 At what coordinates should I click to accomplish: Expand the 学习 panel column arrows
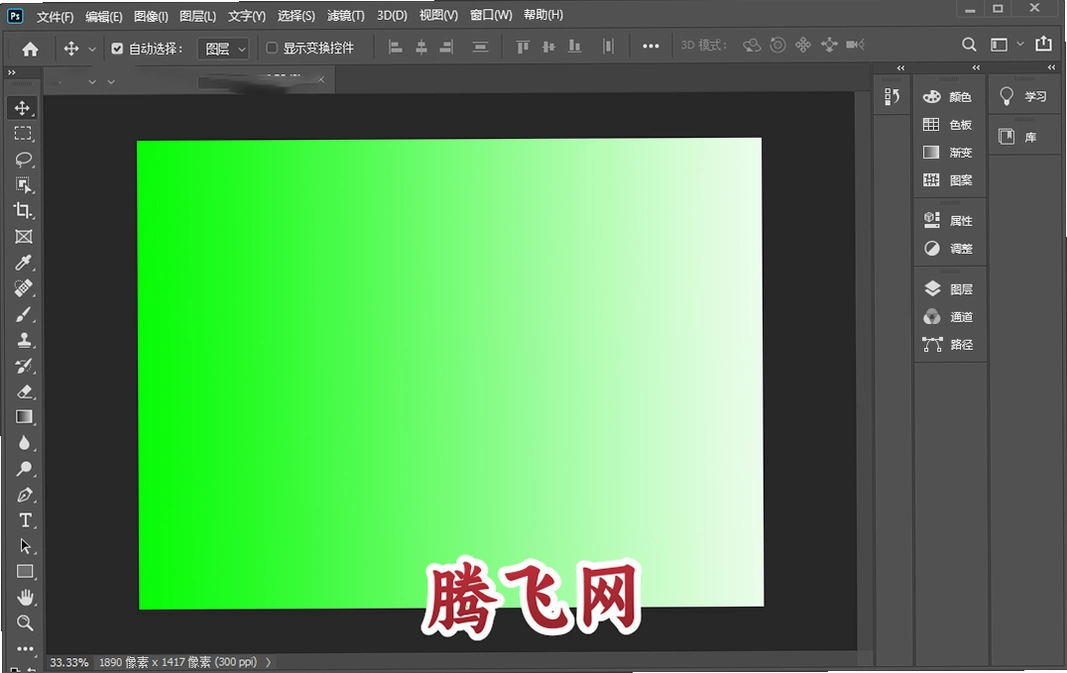[x=1051, y=67]
